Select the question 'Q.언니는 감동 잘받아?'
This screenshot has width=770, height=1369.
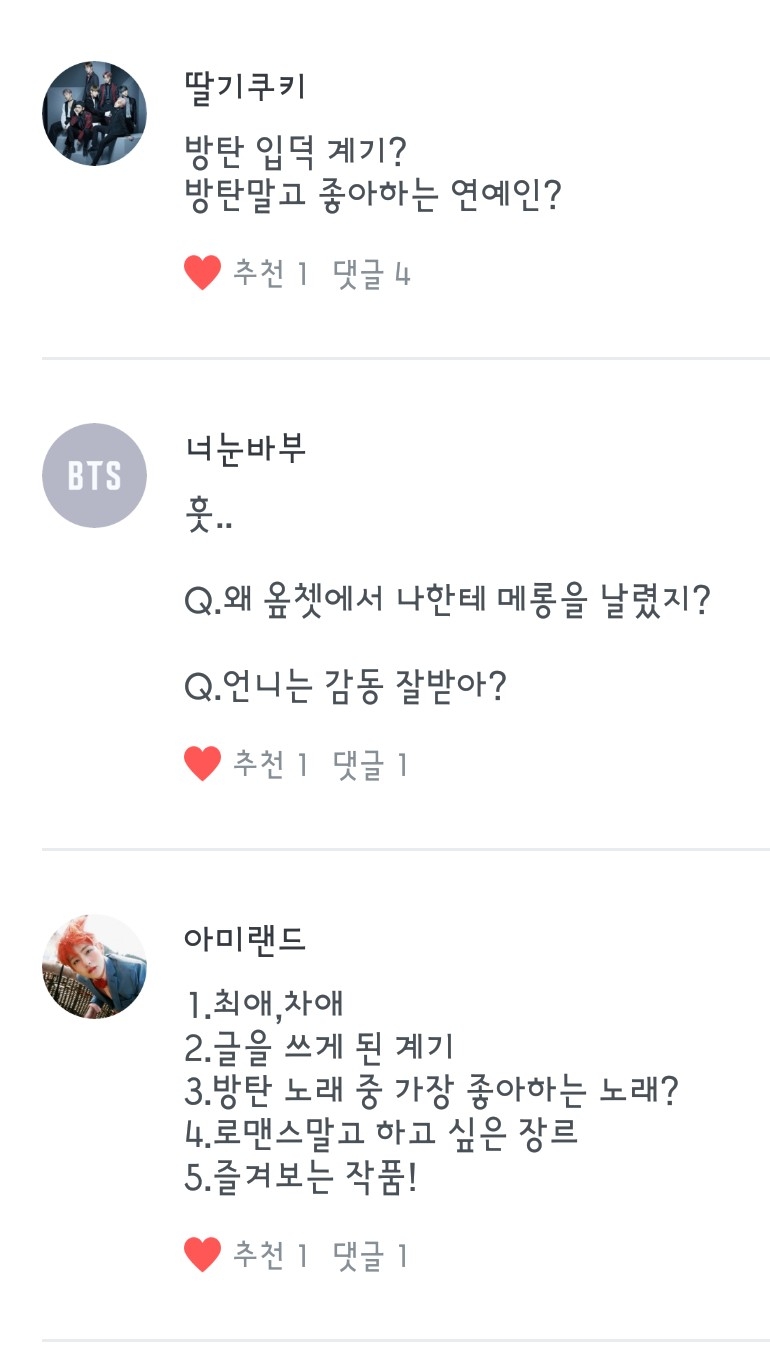click(x=345, y=687)
